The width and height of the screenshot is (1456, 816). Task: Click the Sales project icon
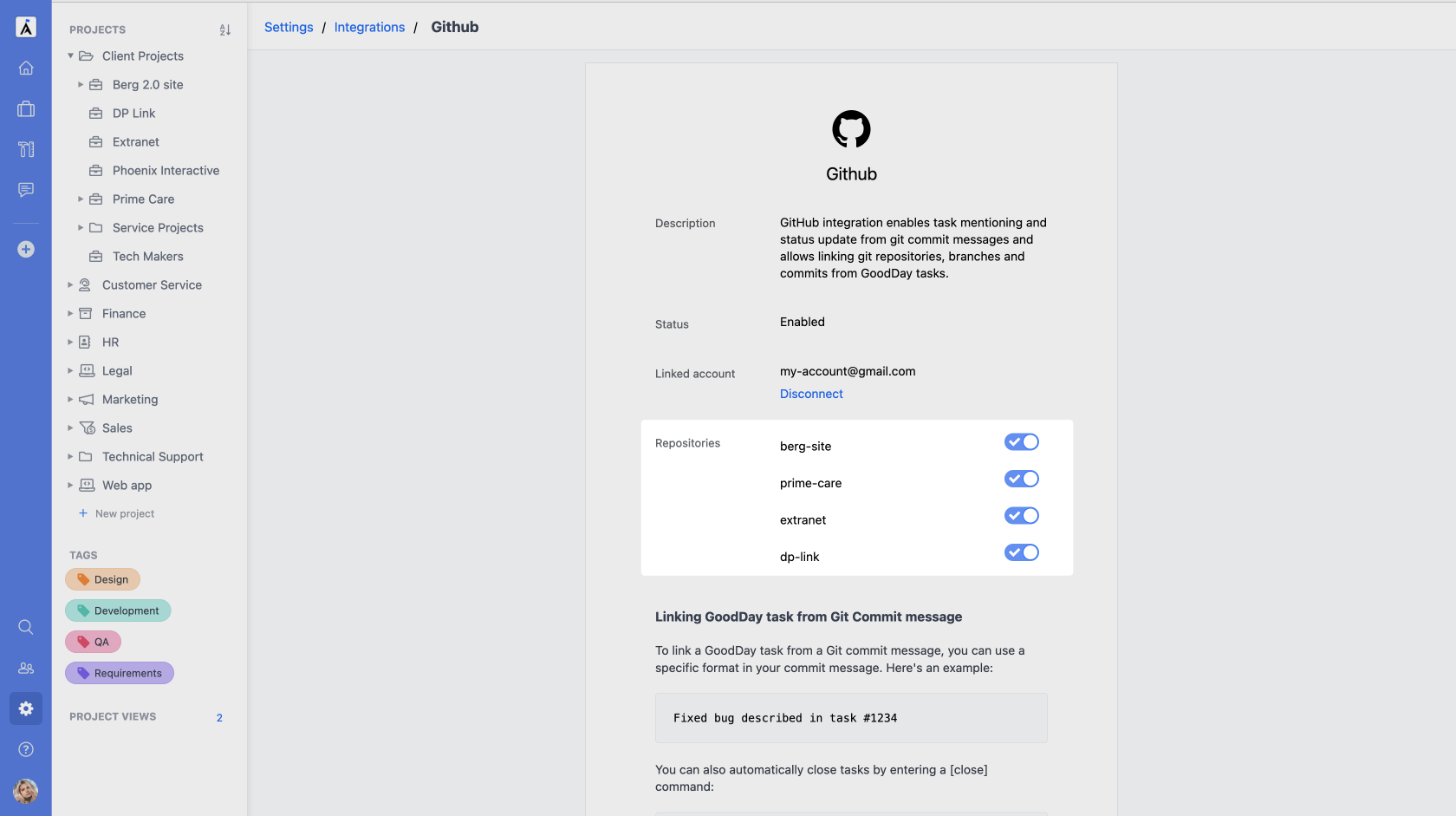coord(87,428)
